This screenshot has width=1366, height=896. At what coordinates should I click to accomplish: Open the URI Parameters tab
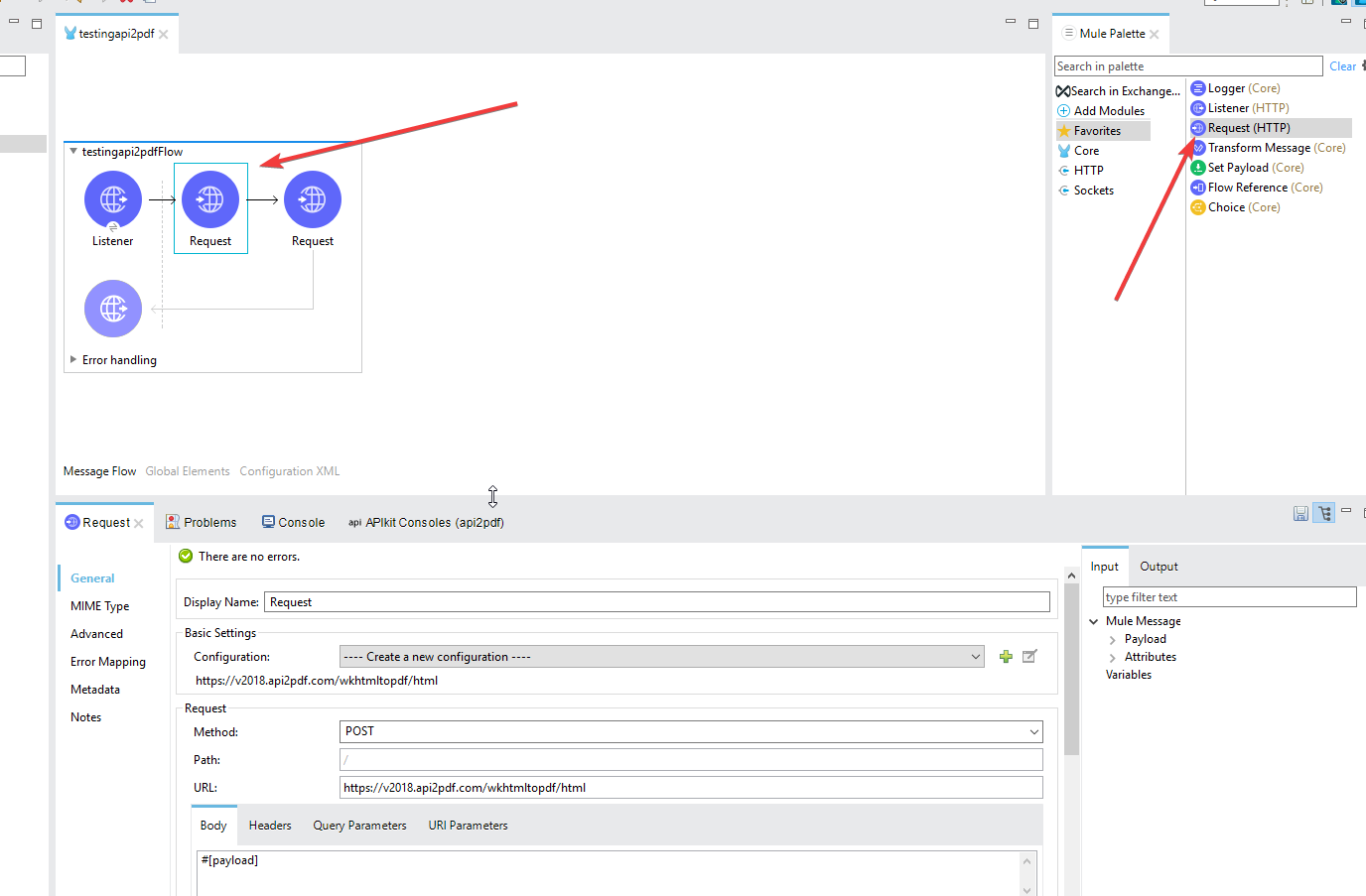click(468, 826)
